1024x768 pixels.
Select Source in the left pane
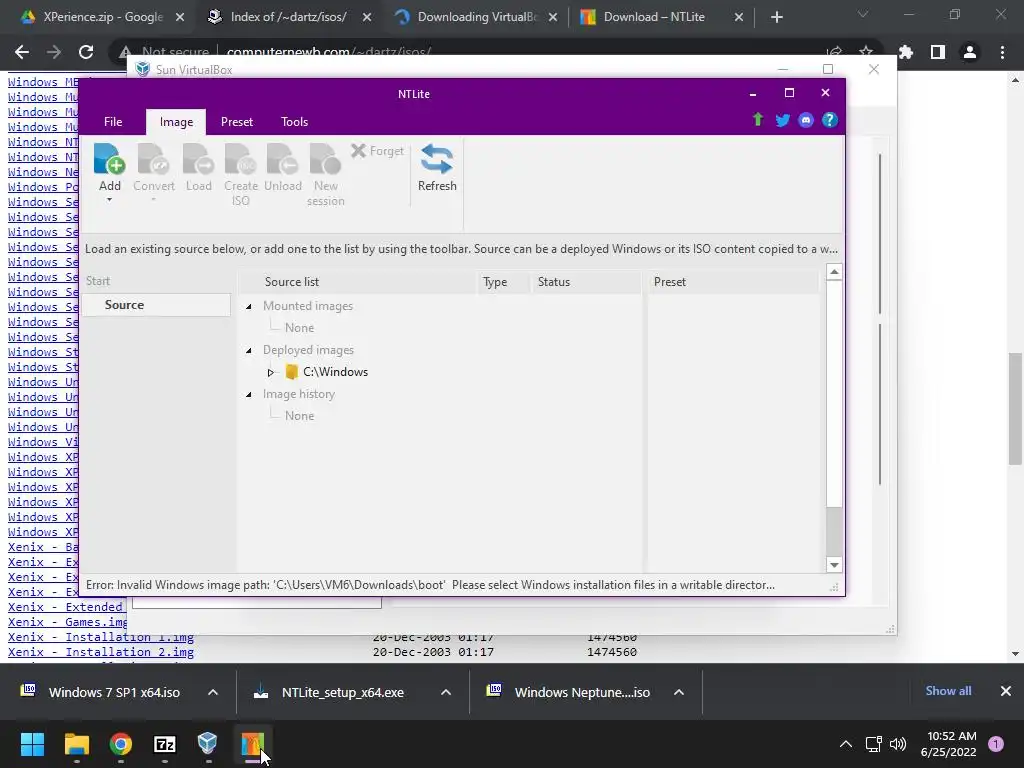click(156, 305)
